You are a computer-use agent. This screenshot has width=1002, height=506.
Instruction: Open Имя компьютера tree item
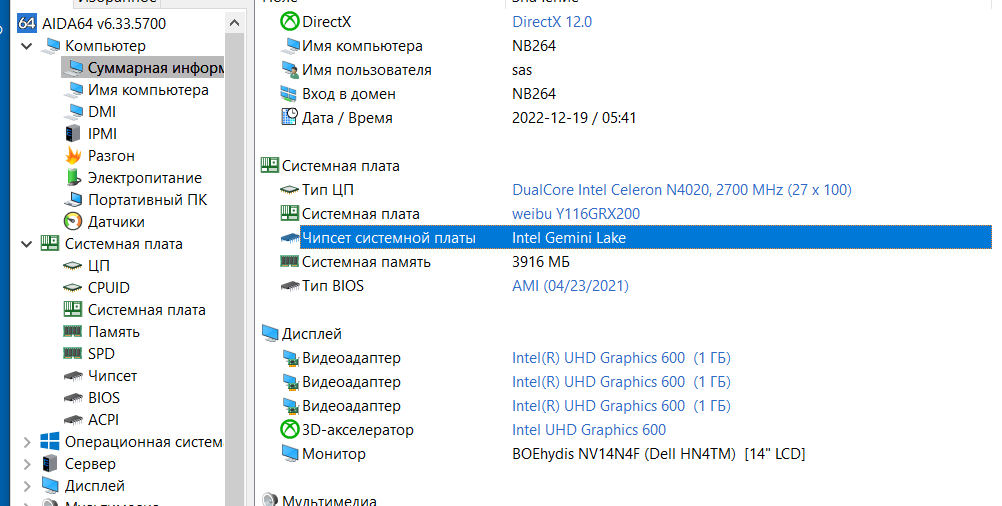click(148, 90)
